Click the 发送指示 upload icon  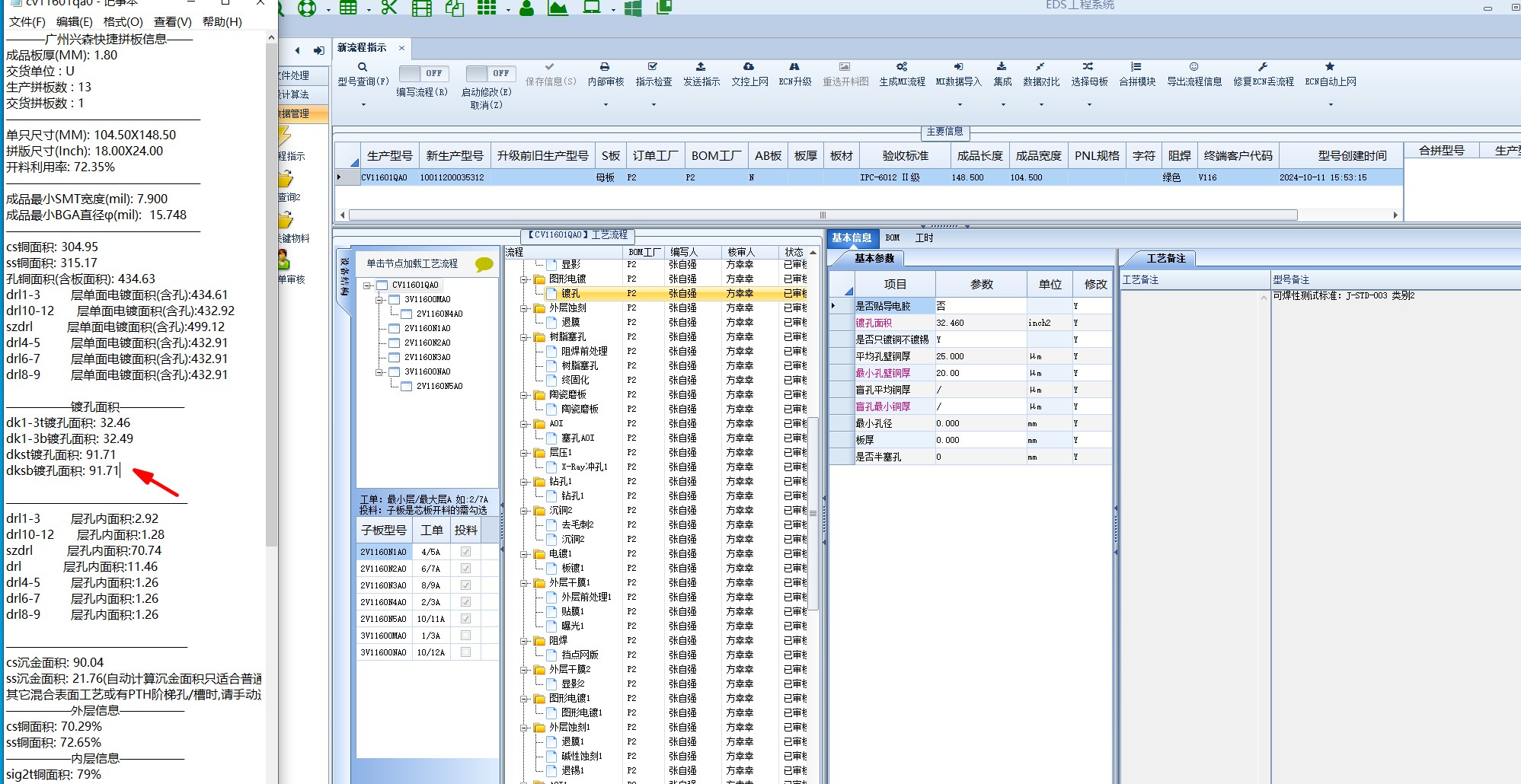(x=701, y=67)
